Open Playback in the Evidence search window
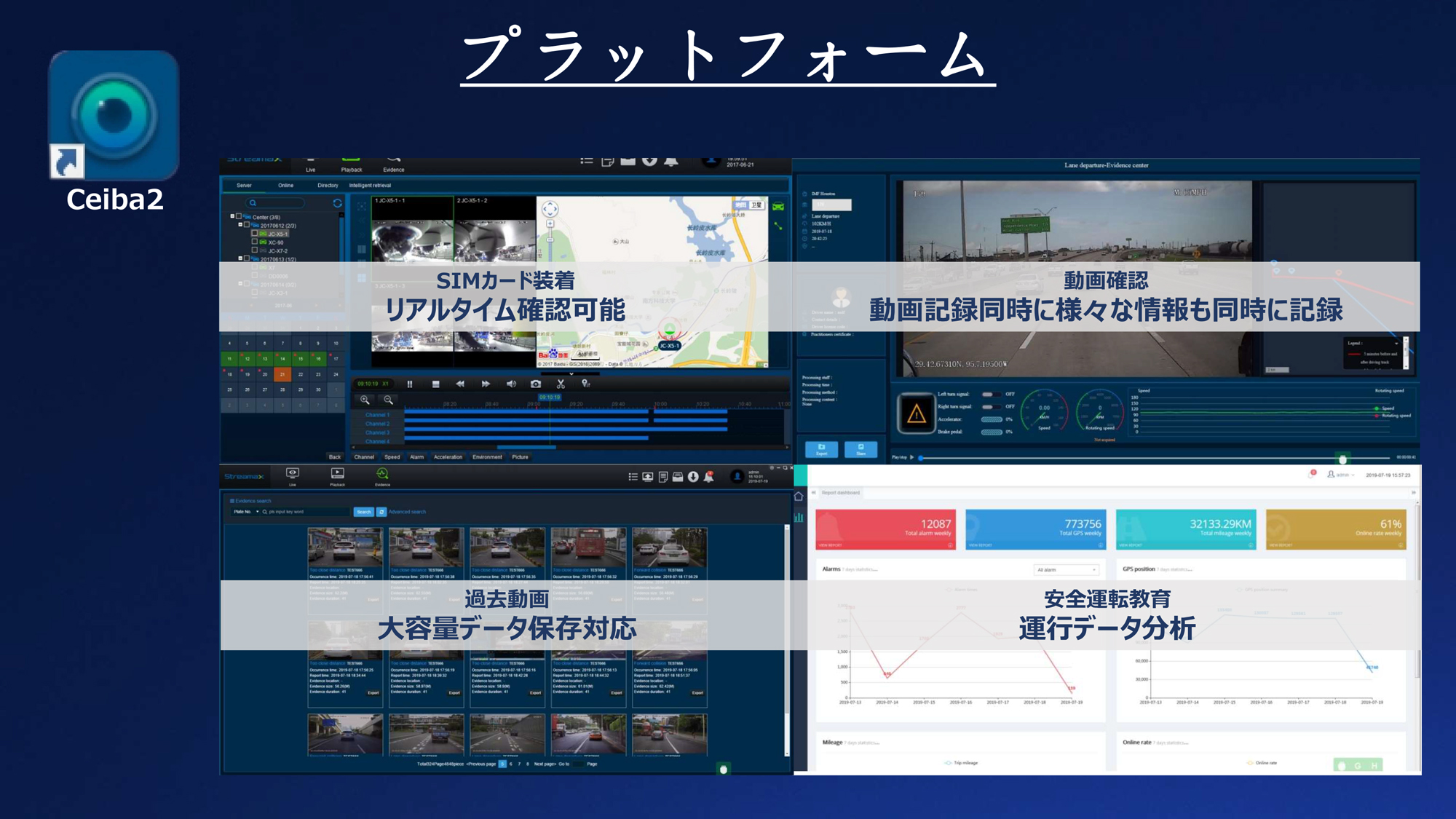 coord(338,476)
